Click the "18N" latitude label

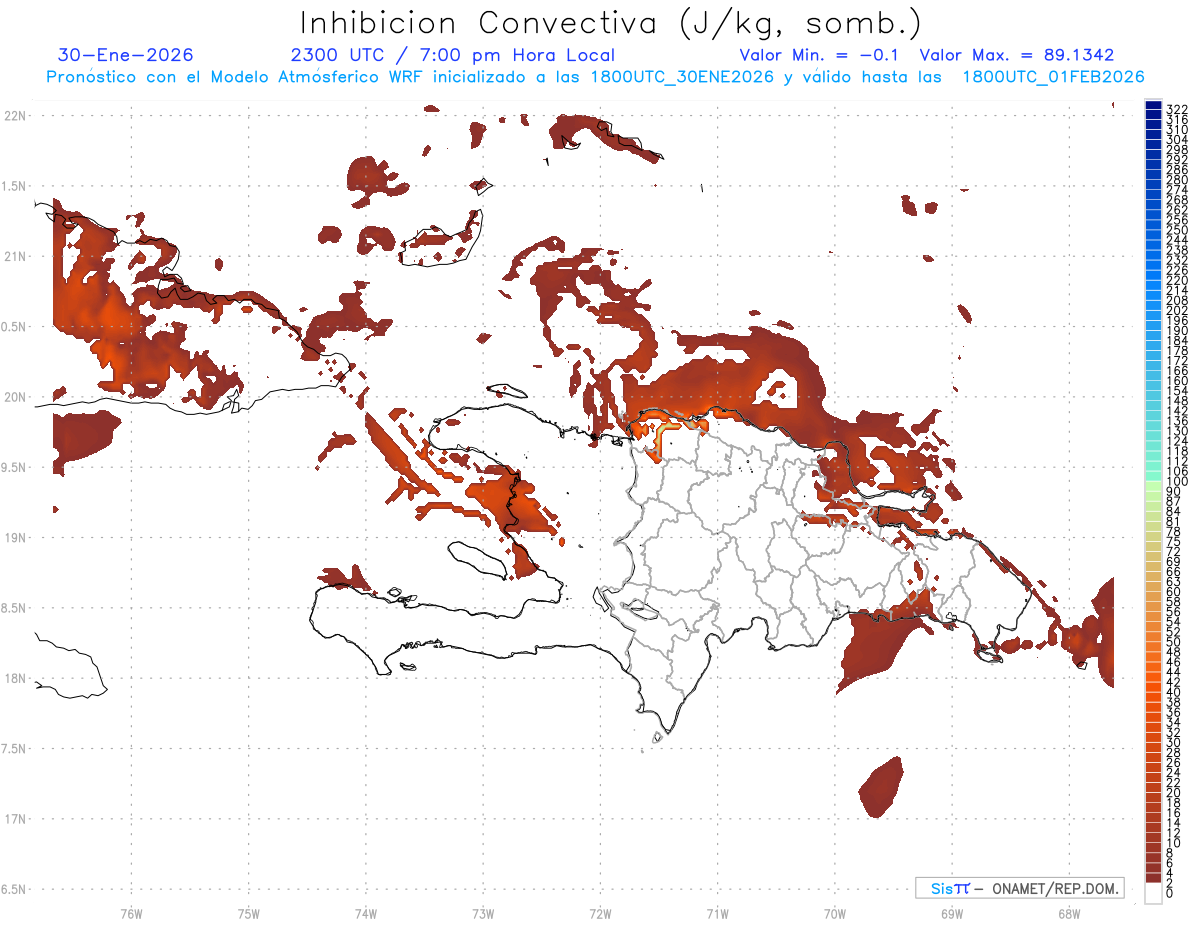(x=15, y=678)
